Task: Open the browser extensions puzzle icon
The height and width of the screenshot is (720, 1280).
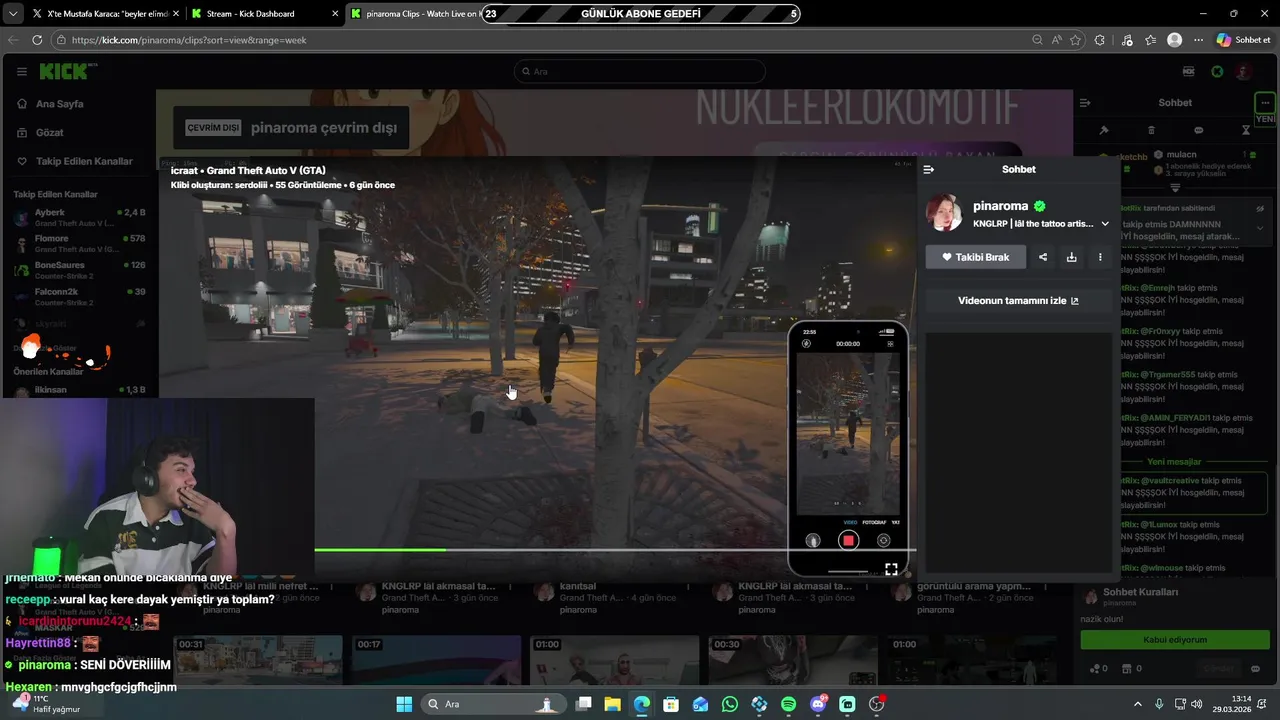Action: click(x=1100, y=40)
